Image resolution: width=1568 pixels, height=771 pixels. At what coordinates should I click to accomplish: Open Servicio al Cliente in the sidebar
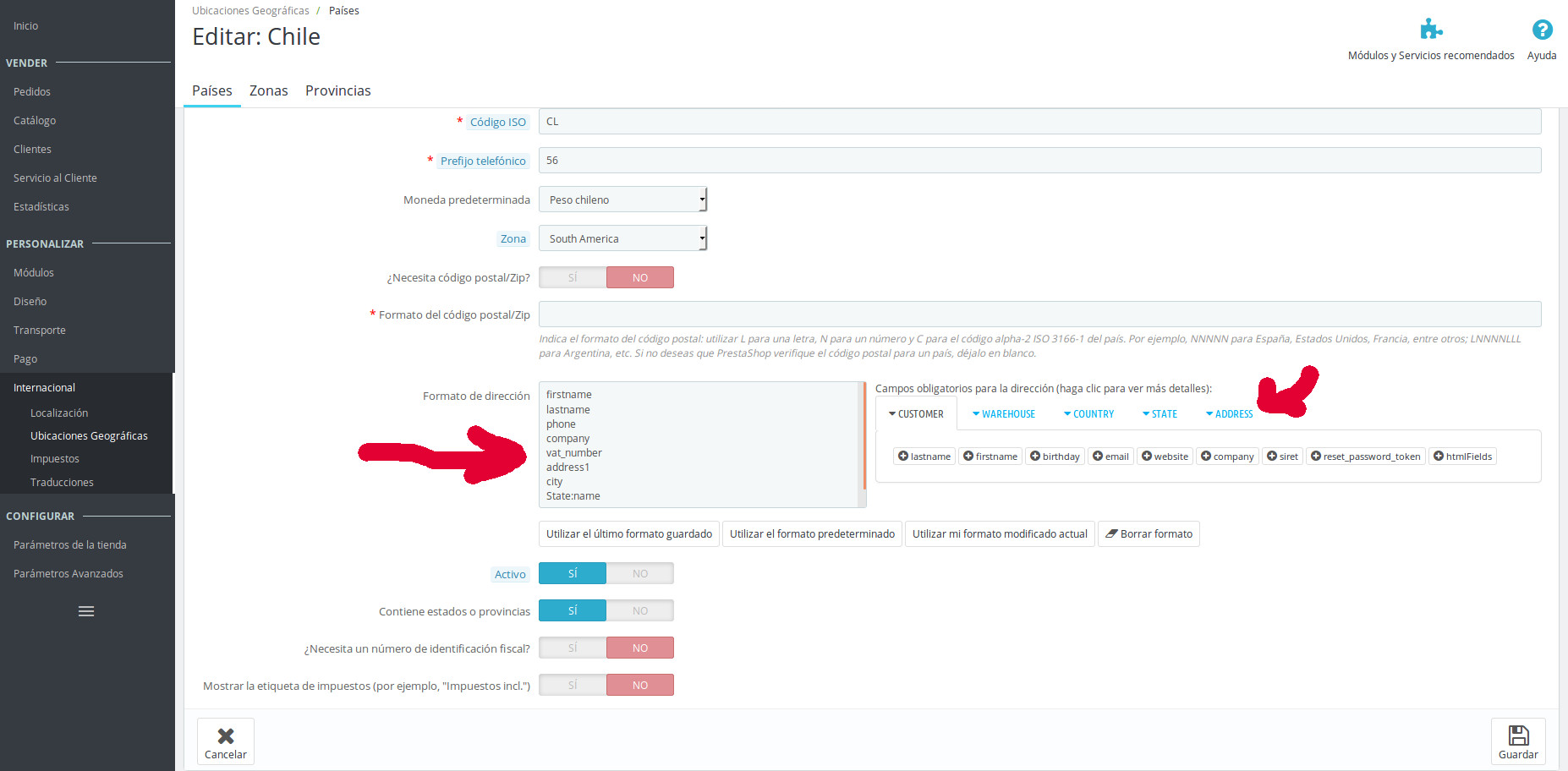(55, 178)
